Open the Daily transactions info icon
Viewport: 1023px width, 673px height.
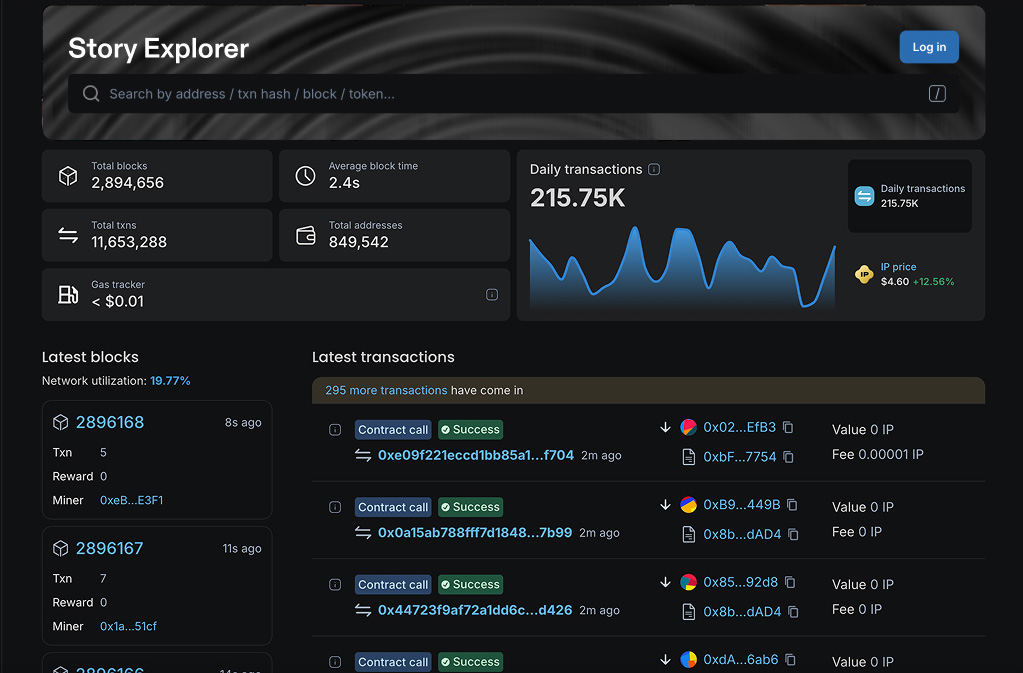[x=654, y=170]
